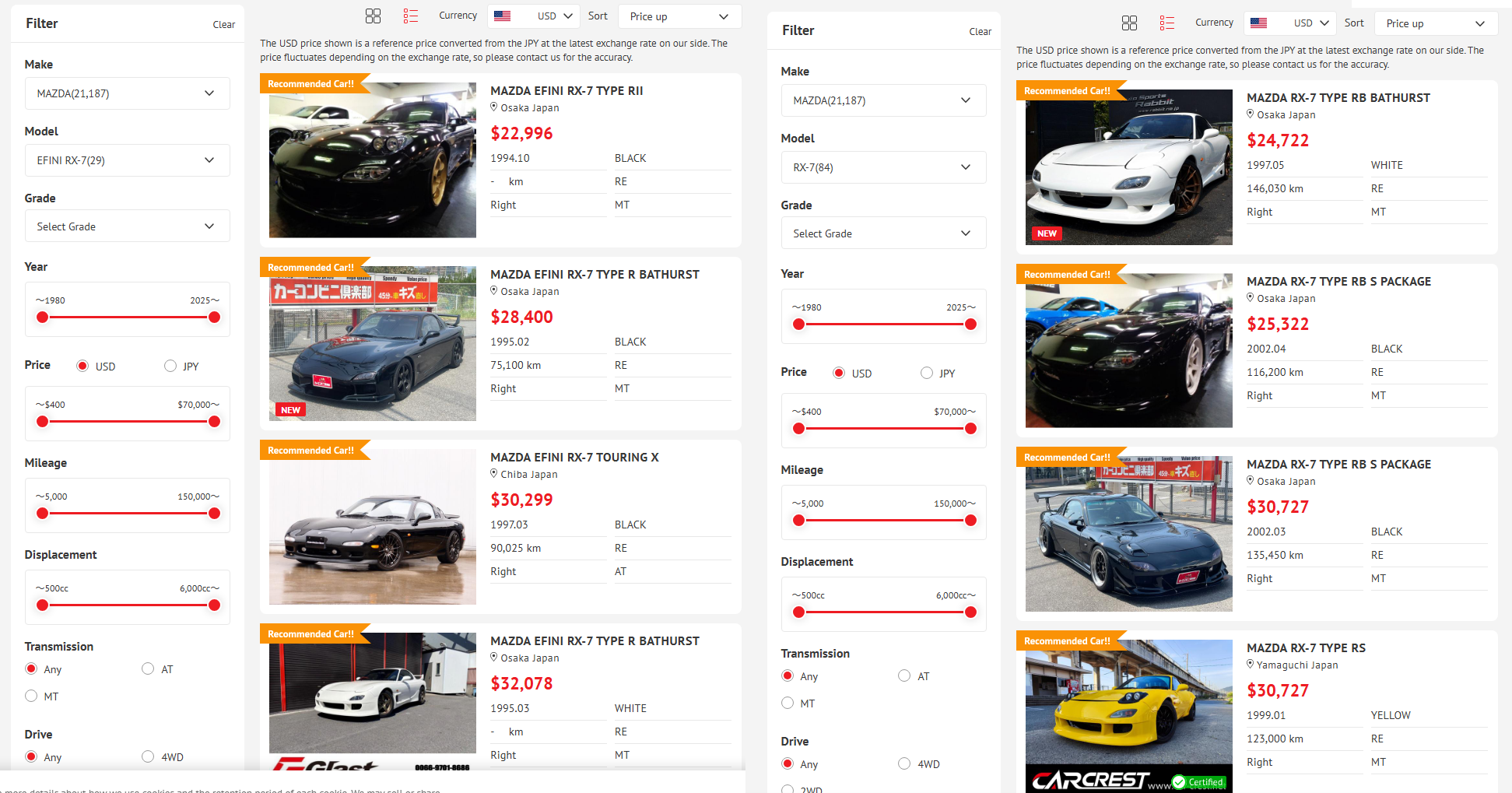Open Model dropdown EFINI RX-7(29)
Screen dimensions: 1512x793
[x=128, y=160]
